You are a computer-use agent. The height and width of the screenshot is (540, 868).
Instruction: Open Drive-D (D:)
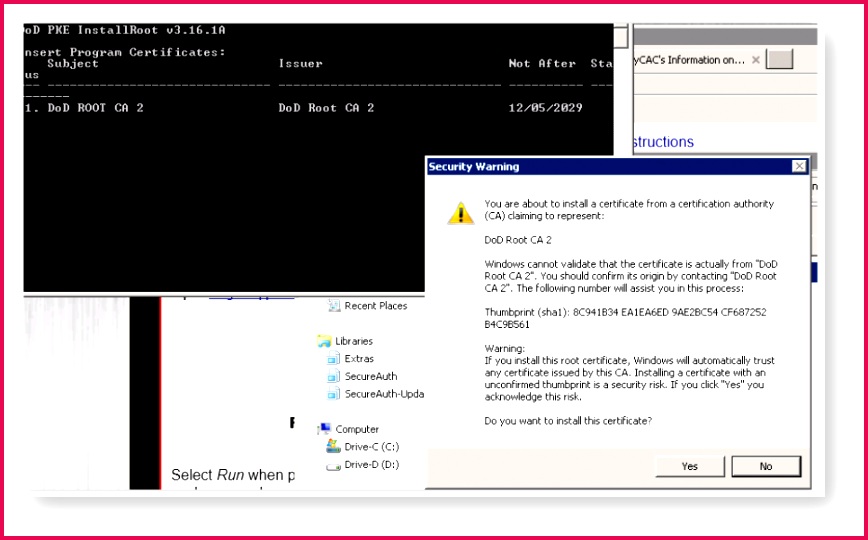point(371,465)
